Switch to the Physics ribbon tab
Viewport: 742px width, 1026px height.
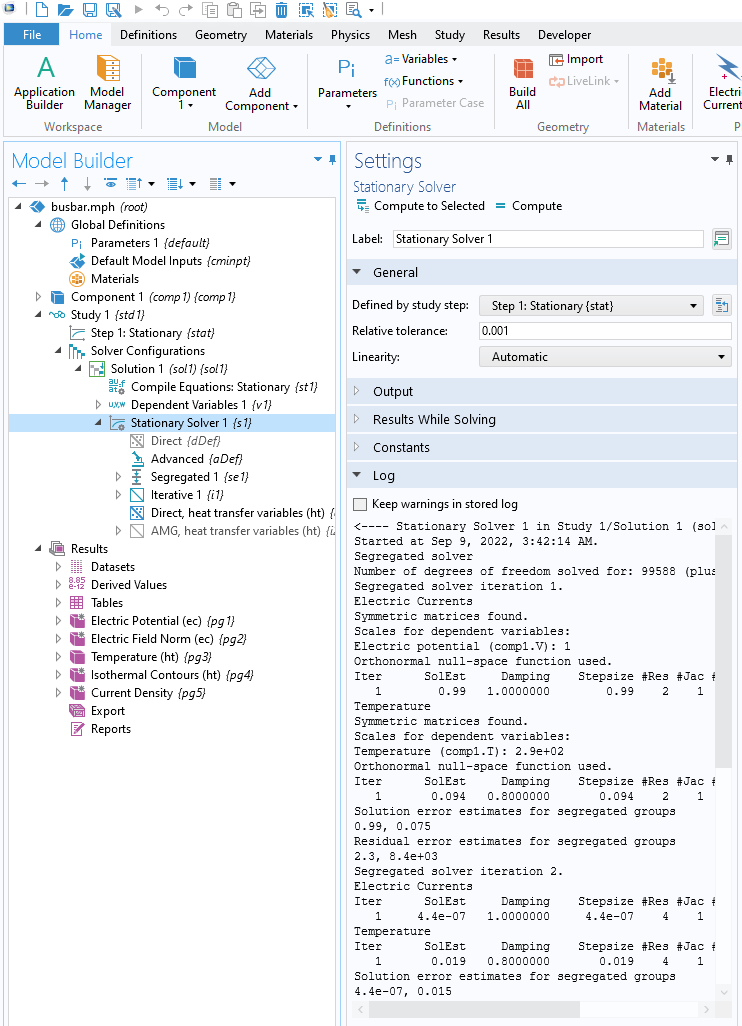click(x=350, y=35)
